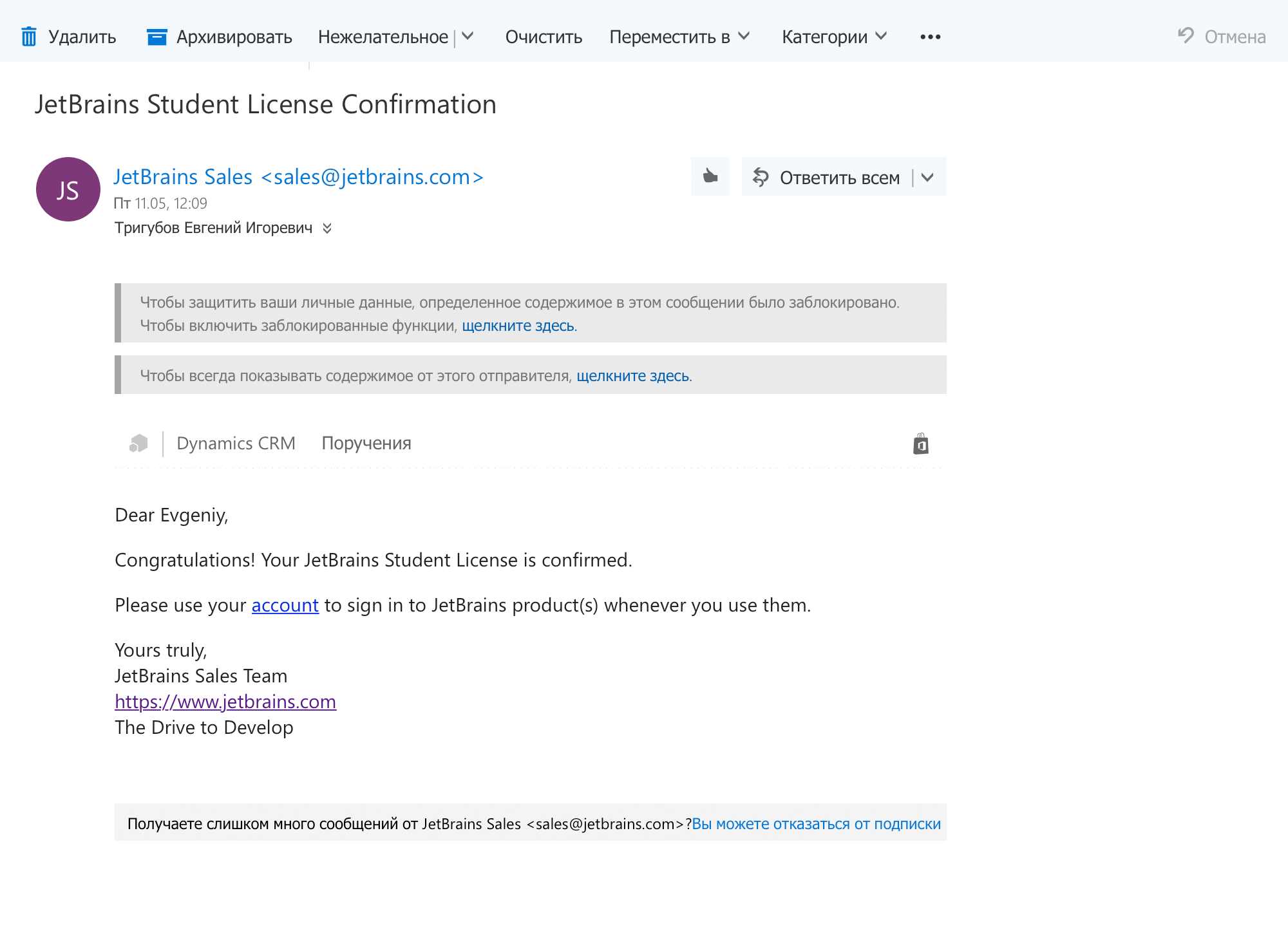Screen dimensions: 1288x927
Task: Click the Dynamics CRM cube icon
Action: (138, 444)
